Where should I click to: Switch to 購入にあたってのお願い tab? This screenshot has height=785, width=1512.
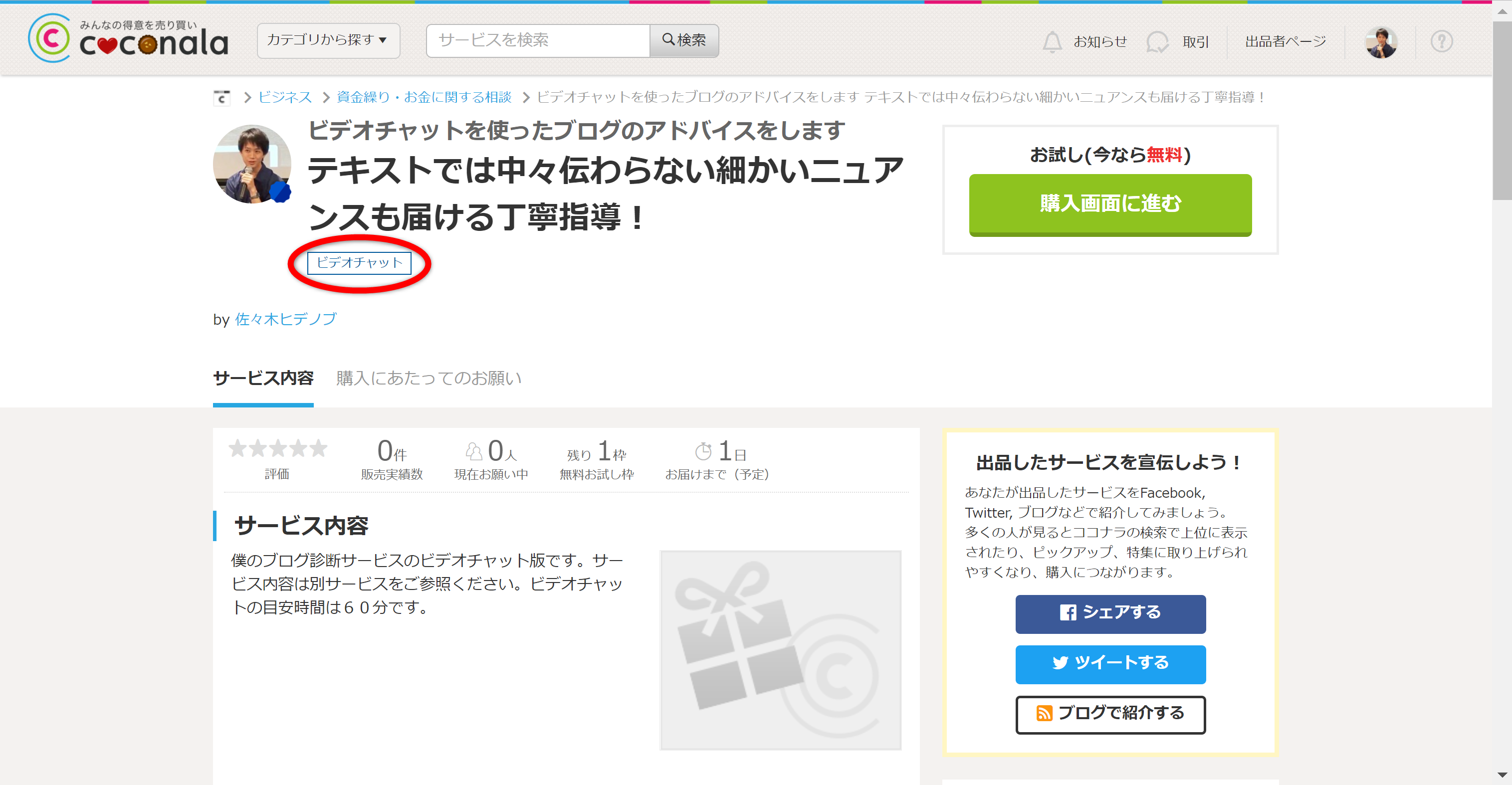click(429, 379)
